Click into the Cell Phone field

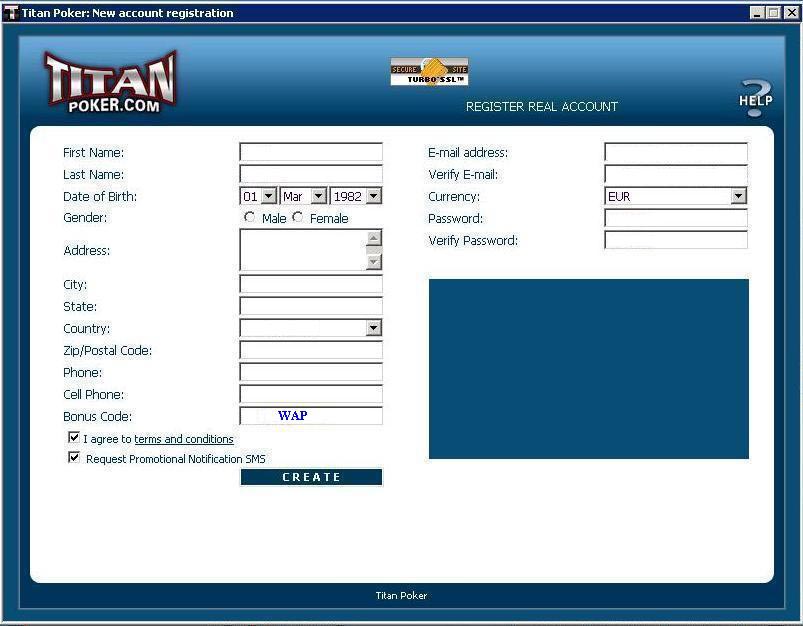point(311,394)
